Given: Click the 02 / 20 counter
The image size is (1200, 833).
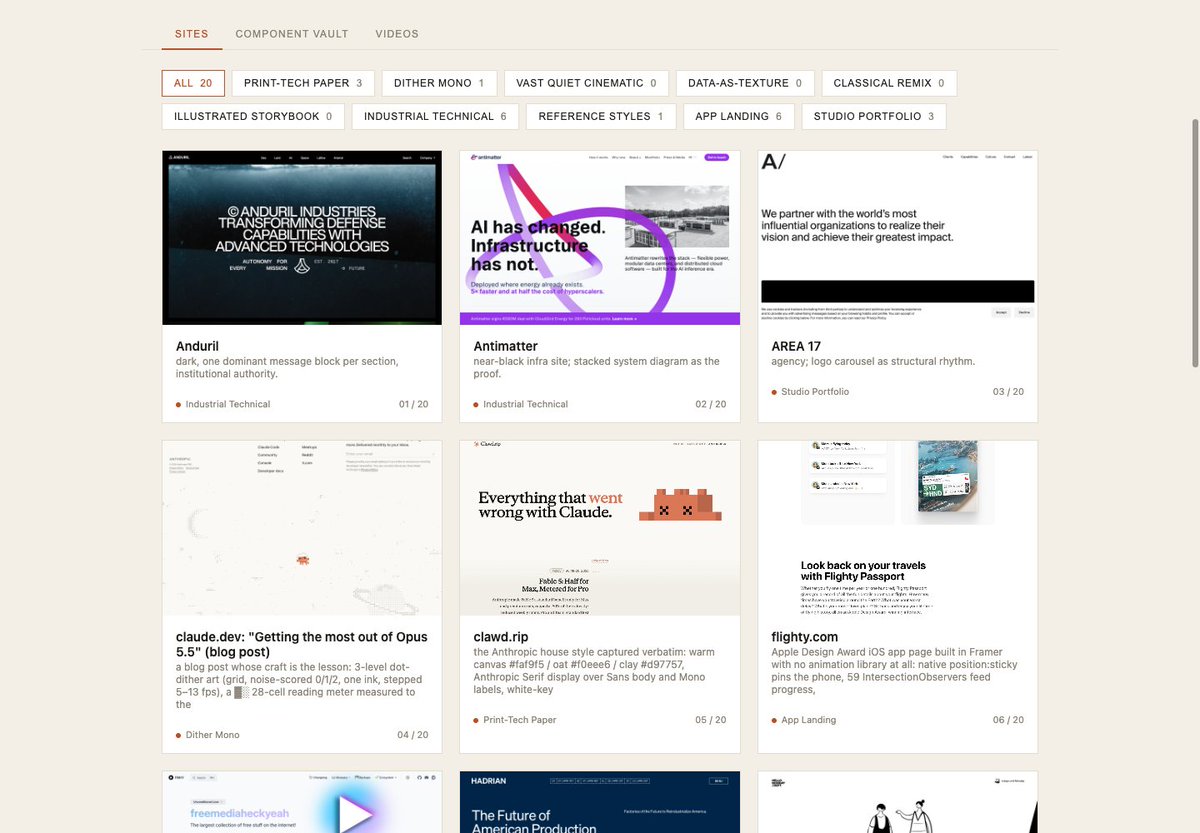Looking at the screenshot, I should coord(711,404).
